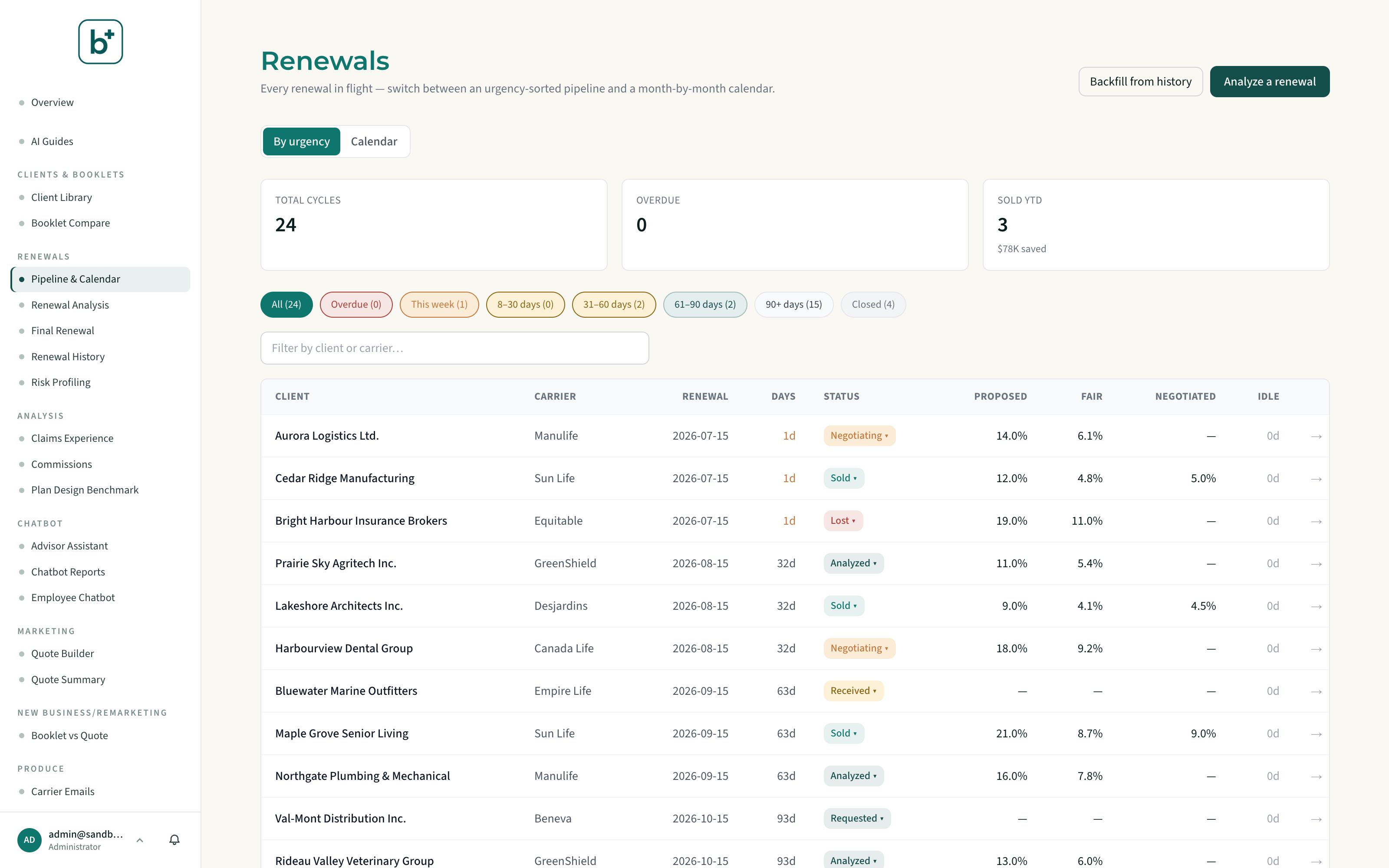Open Northgate Plumbing Analyzed status dropdown
The width and height of the screenshot is (1389, 868).
[x=853, y=776]
